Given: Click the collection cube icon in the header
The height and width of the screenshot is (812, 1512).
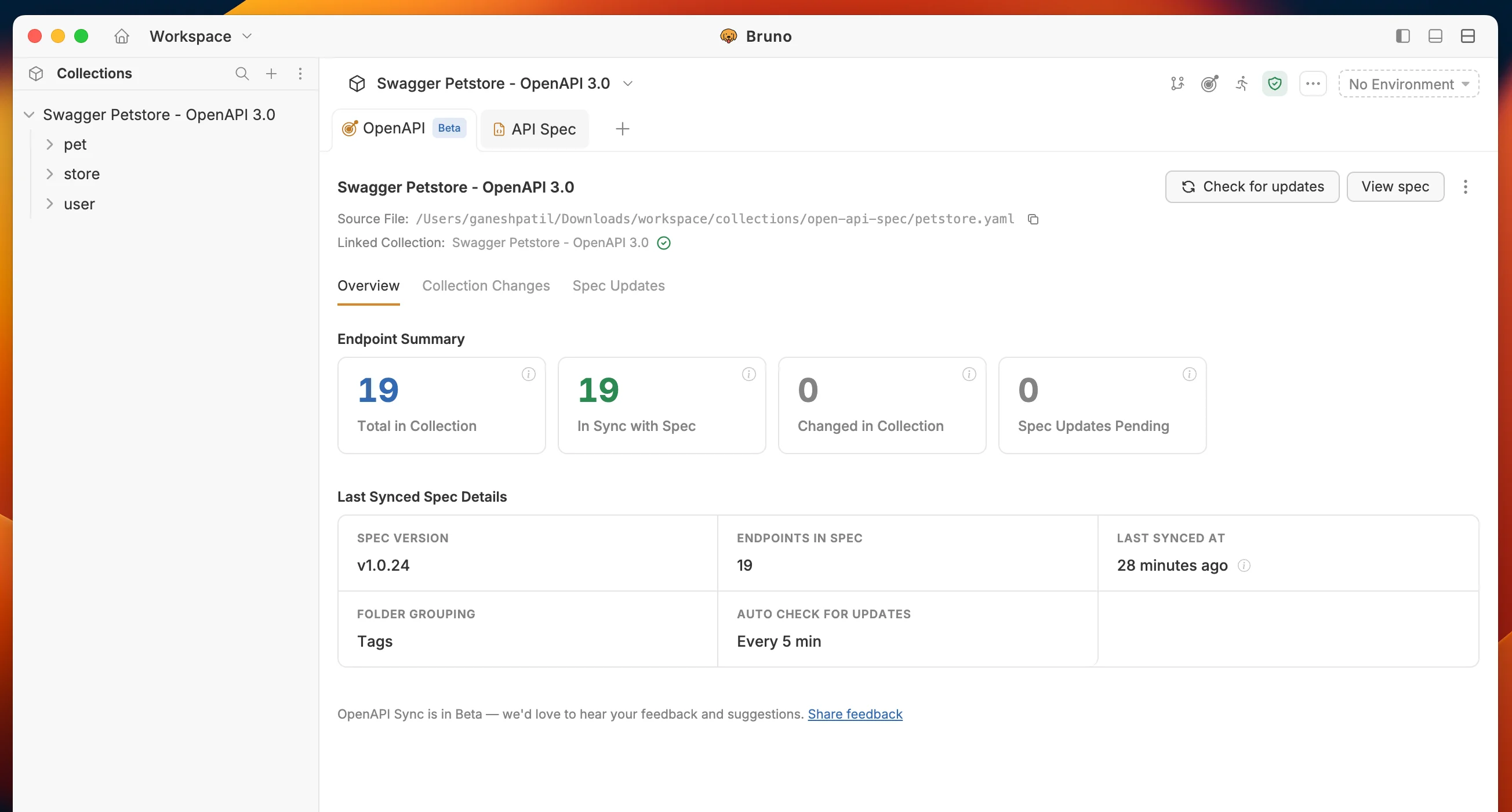Looking at the screenshot, I should point(357,84).
